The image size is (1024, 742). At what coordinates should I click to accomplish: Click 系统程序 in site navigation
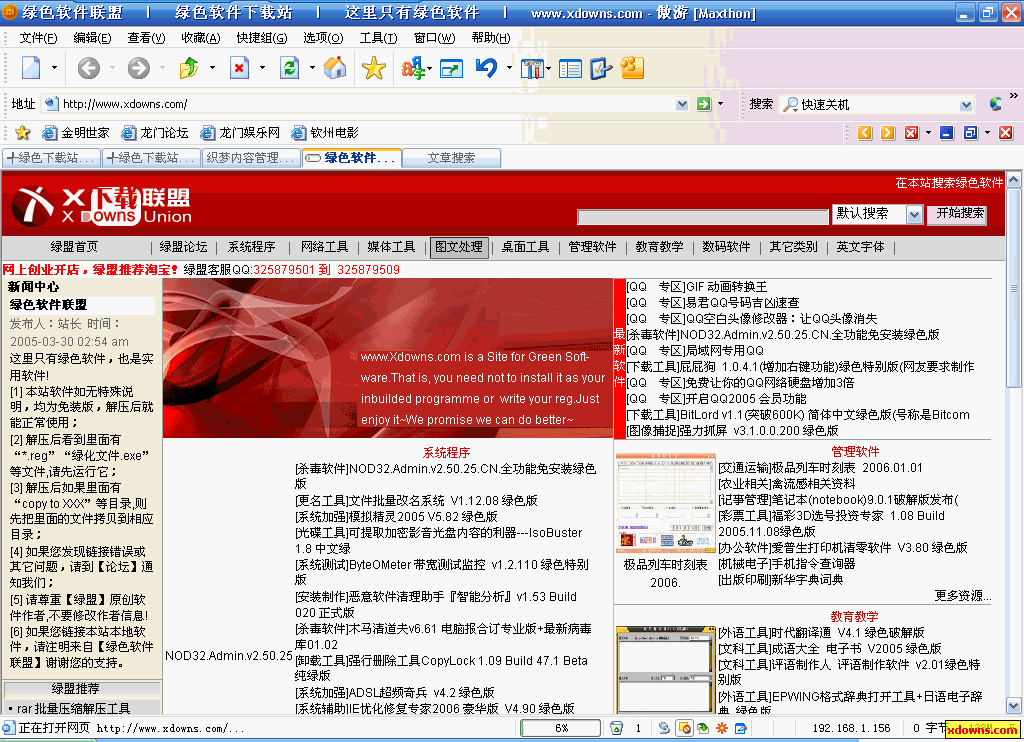[x=251, y=247]
